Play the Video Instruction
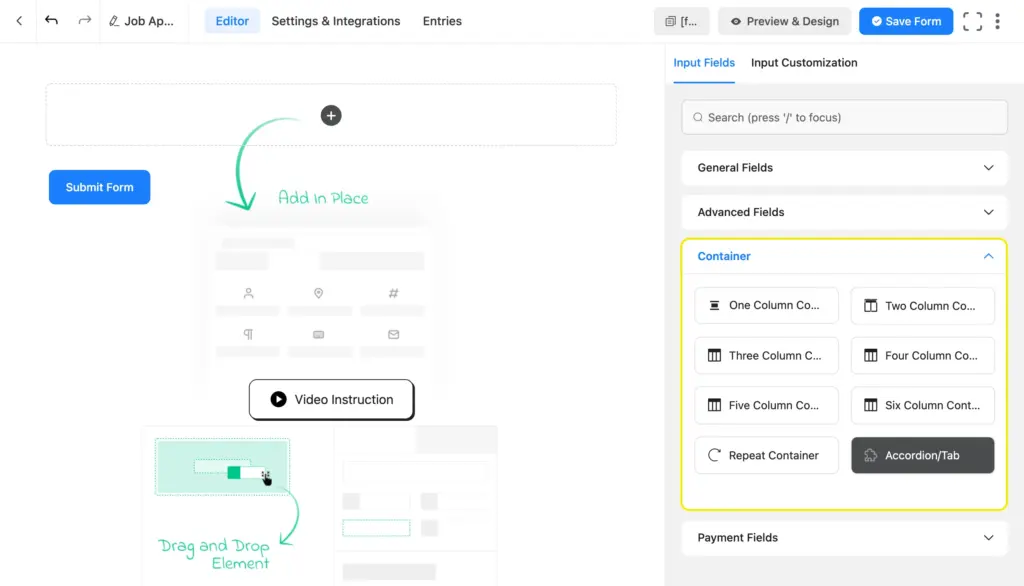The width and height of the screenshot is (1024, 586). point(331,399)
